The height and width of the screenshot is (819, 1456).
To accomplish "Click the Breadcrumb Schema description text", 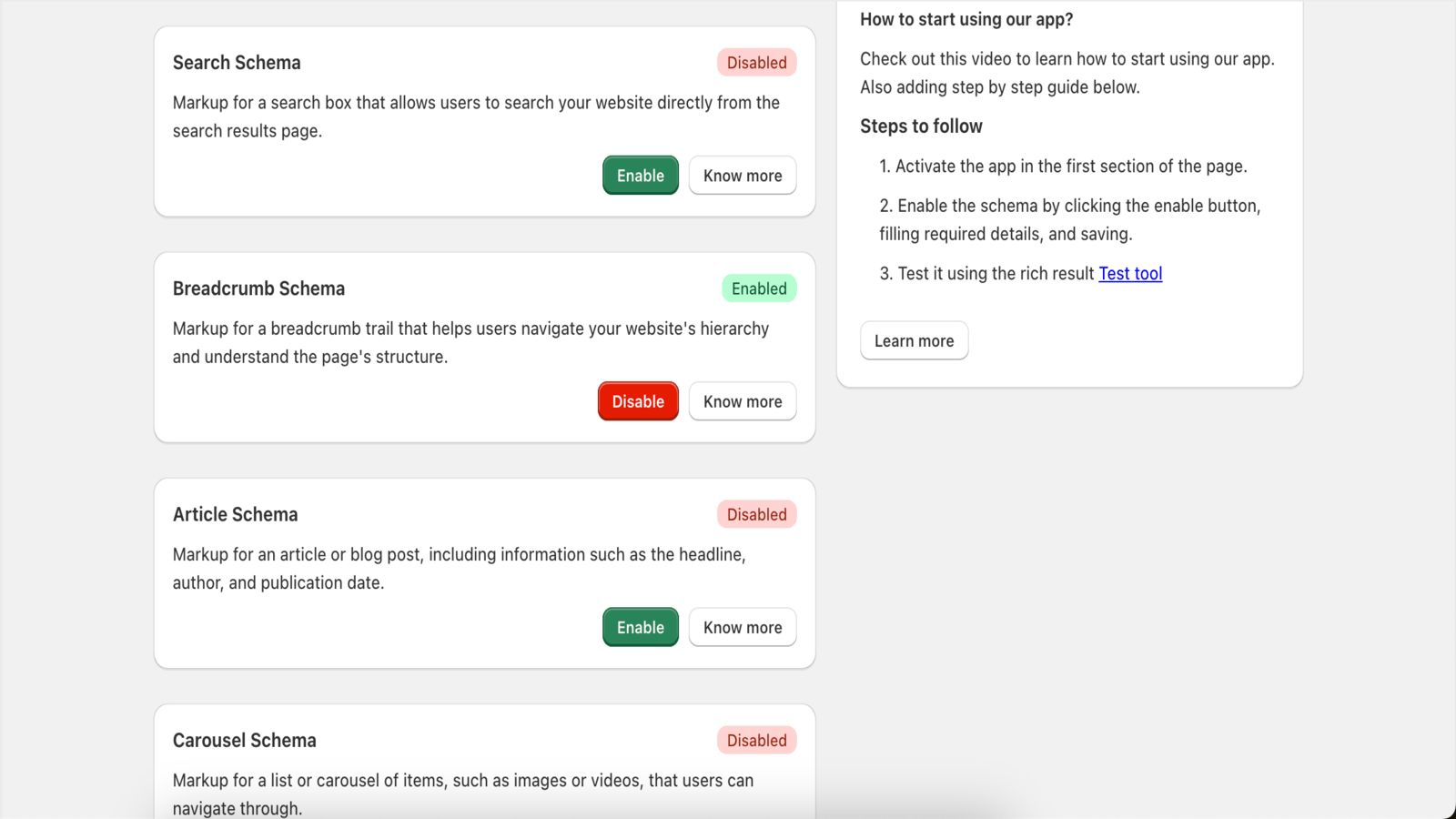I will pyautogui.click(x=470, y=342).
